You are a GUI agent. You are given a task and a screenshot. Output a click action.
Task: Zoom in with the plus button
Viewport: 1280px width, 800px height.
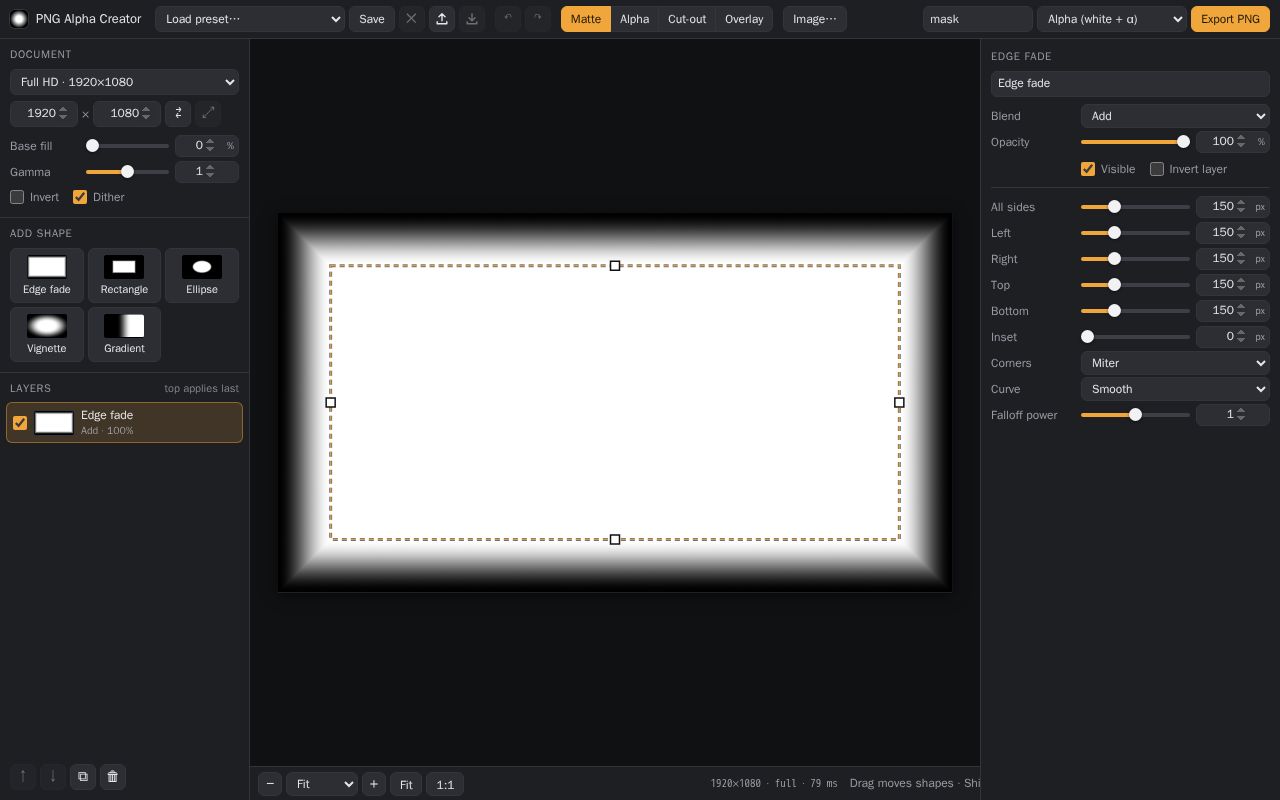coord(374,784)
